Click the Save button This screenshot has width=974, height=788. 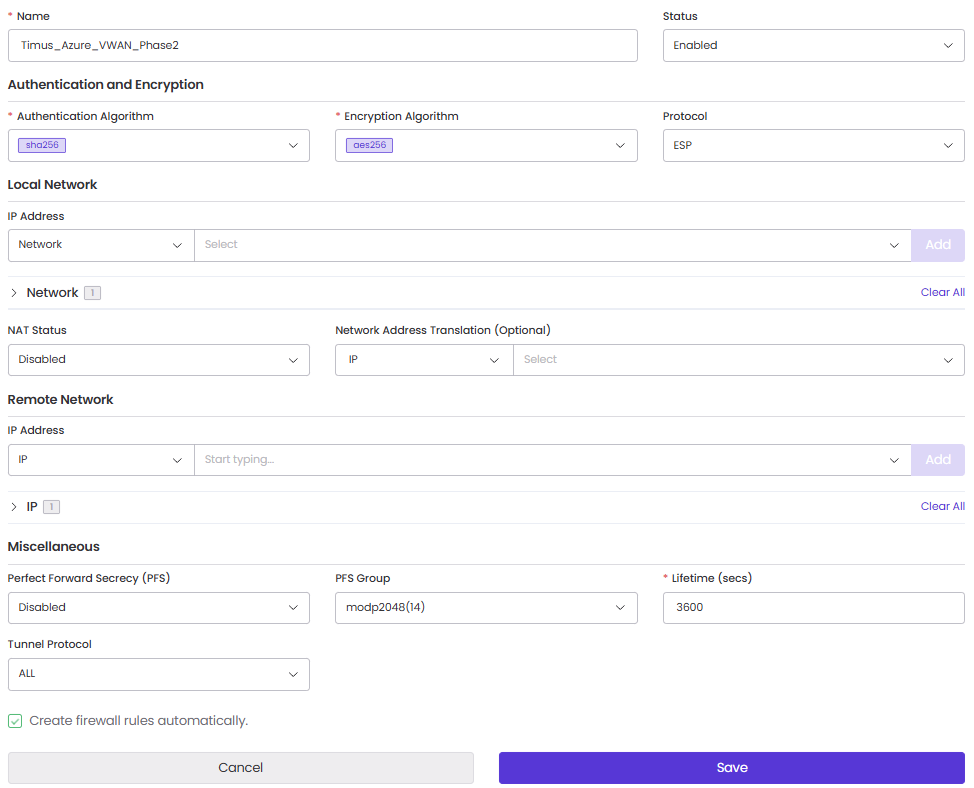(731, 767)
